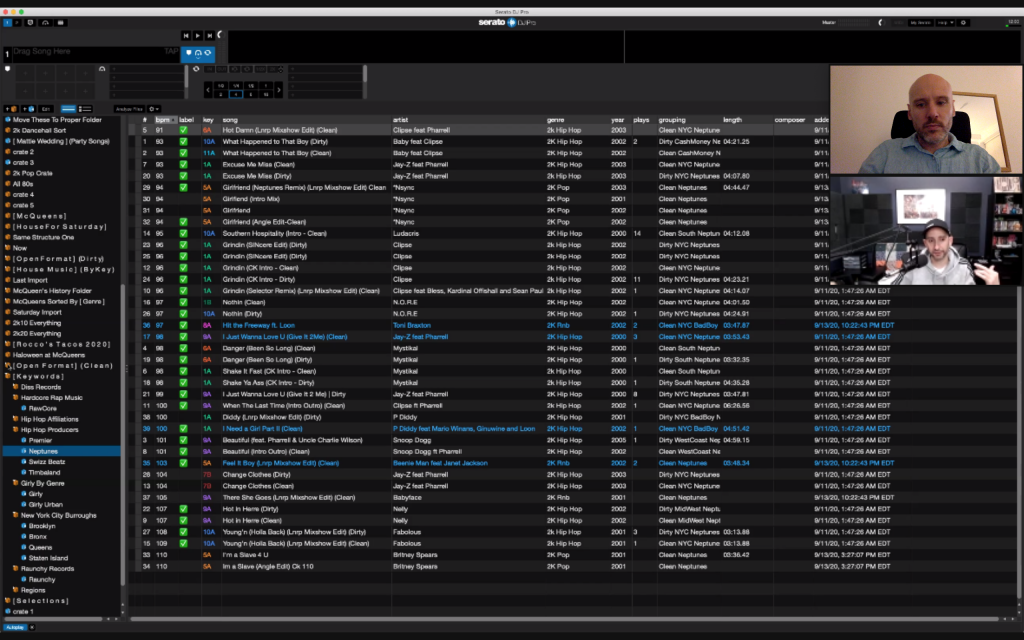
Task: Toggle label check for Nothin (Clean) row
Action: (184, 302)
